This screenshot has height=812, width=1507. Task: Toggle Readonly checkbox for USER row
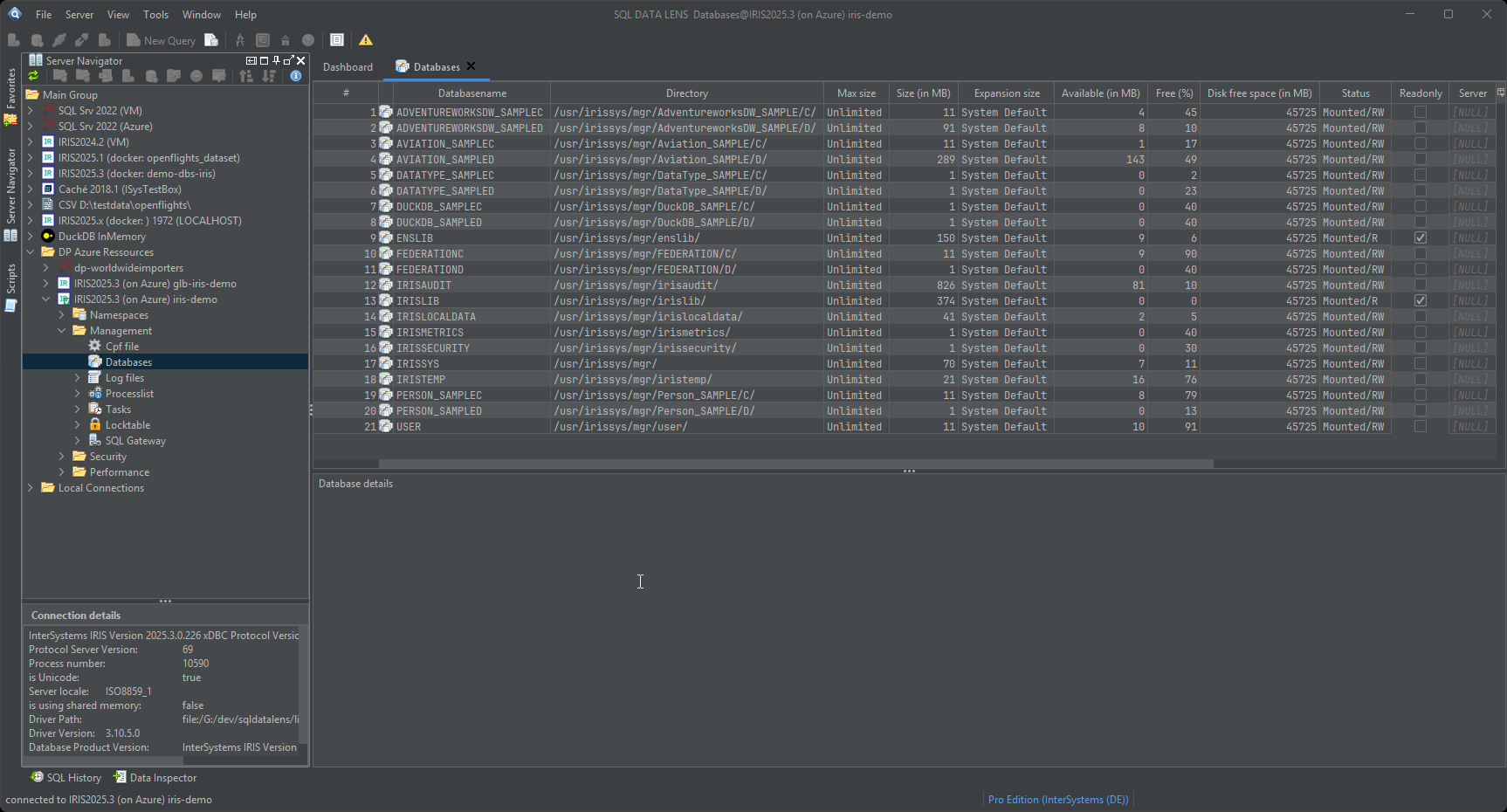(1421, 426)
